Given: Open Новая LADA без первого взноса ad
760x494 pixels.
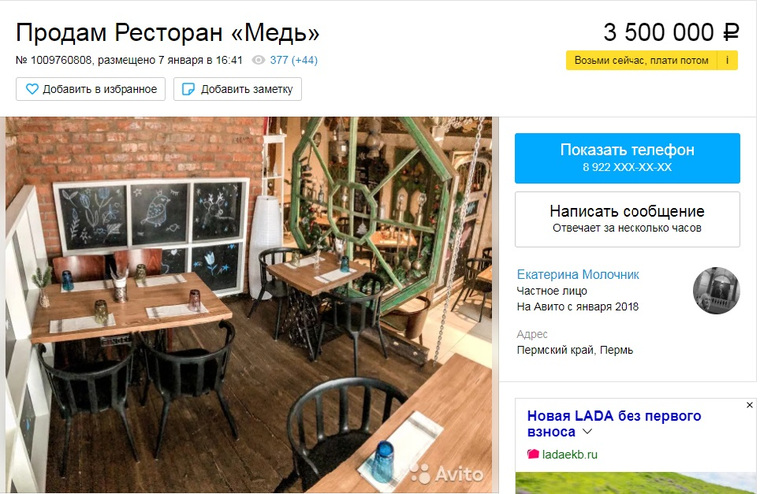Looking at the screenshot, I should click(x=614, y=424).
